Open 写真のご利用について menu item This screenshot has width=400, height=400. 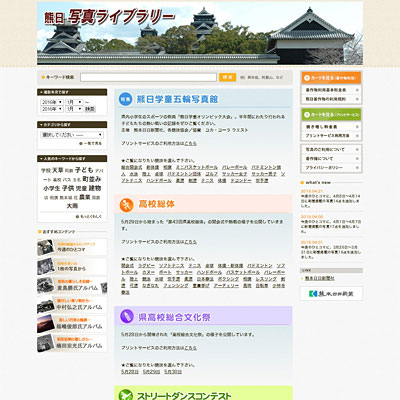331,150
